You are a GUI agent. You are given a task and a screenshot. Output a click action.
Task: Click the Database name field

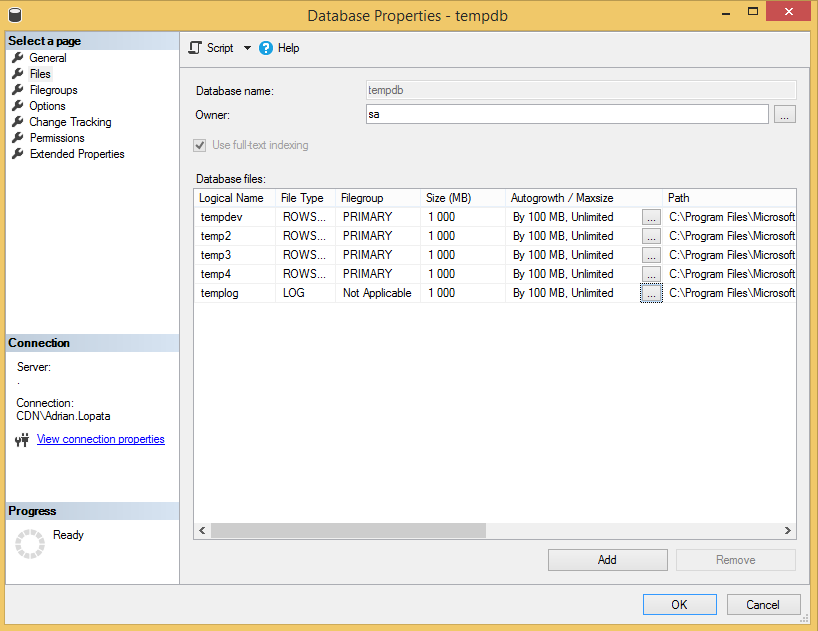click(581, 90)
